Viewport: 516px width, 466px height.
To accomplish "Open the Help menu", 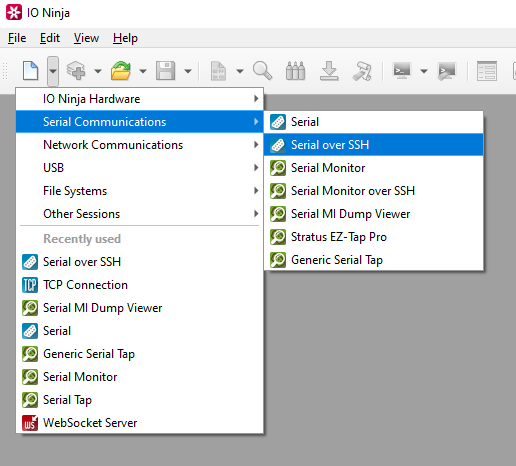I will click(x=125, y=38).
